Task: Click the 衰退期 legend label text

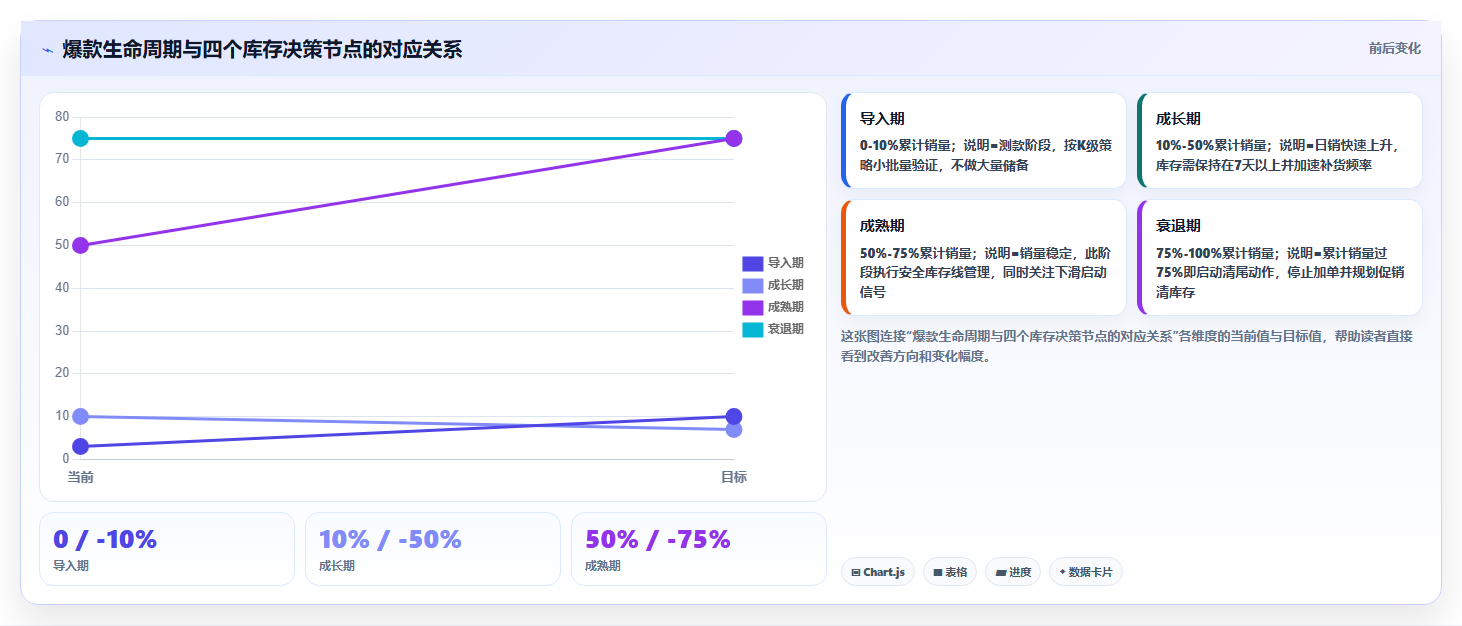Action: (786, 329)
